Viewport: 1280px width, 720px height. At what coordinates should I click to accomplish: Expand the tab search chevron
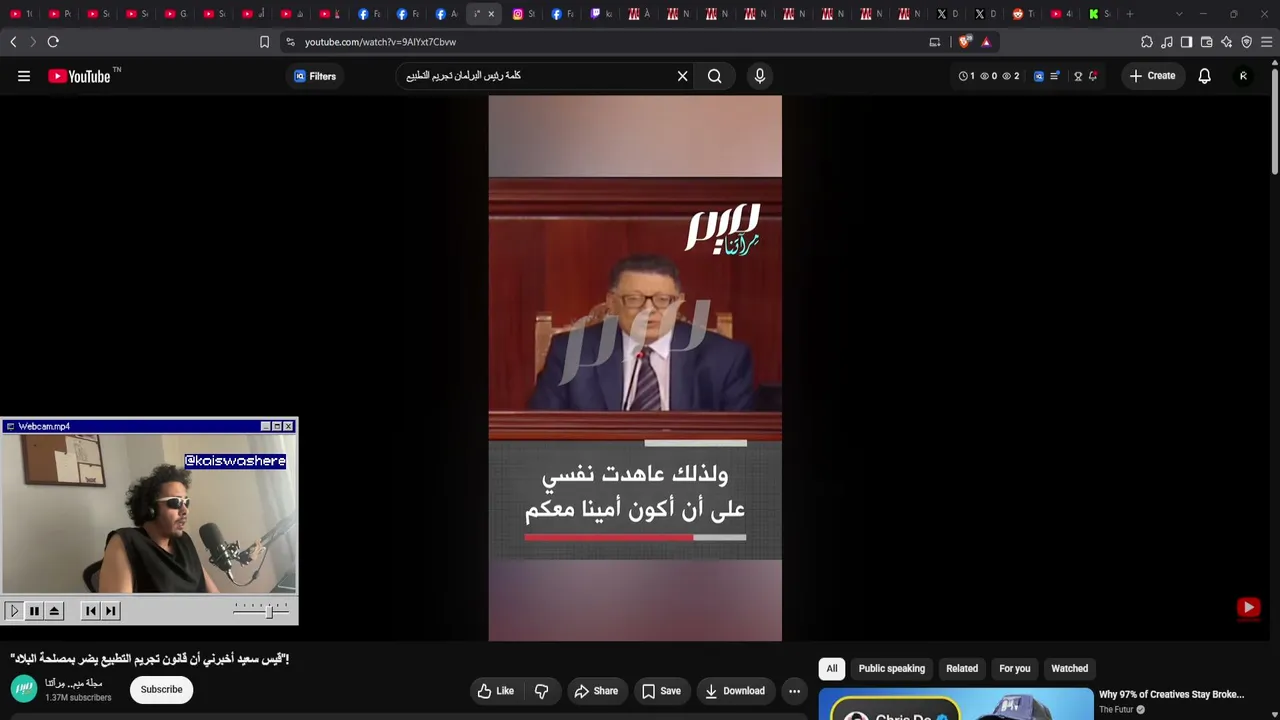point(1179,14)
